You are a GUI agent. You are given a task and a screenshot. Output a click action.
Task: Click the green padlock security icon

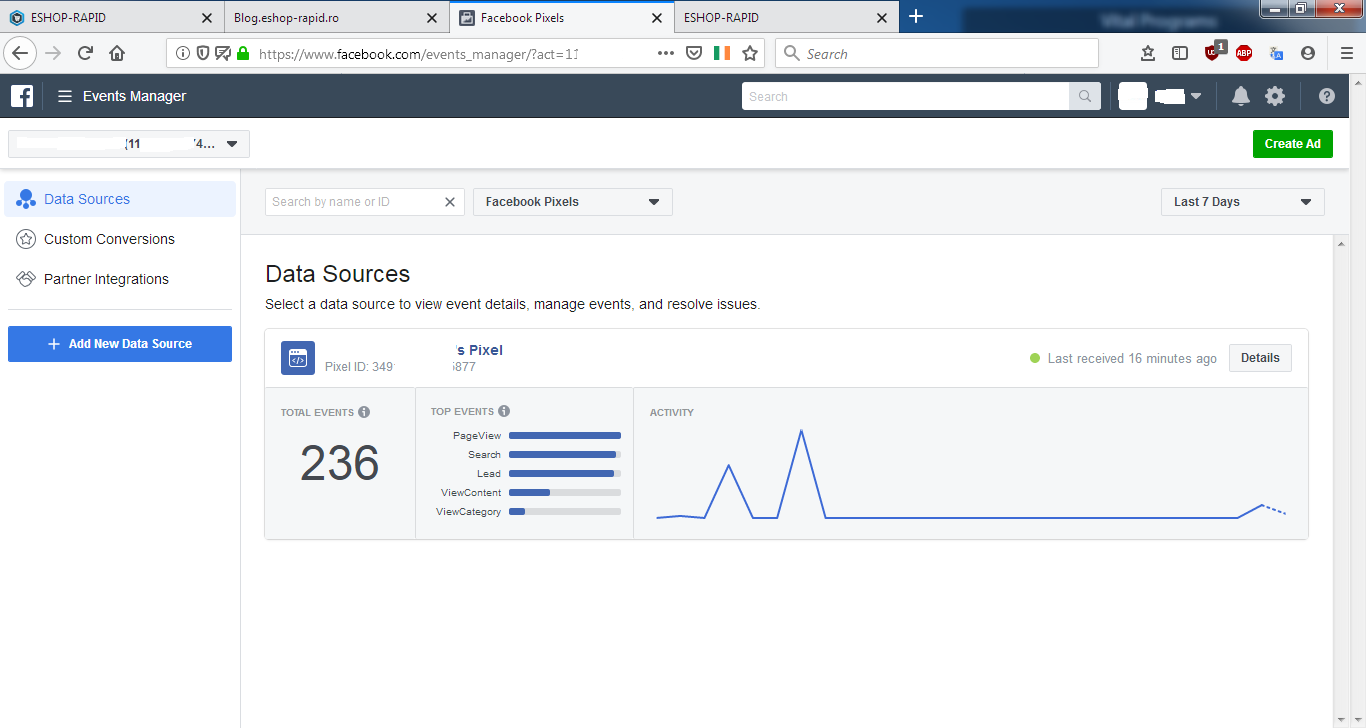point(243,53)
